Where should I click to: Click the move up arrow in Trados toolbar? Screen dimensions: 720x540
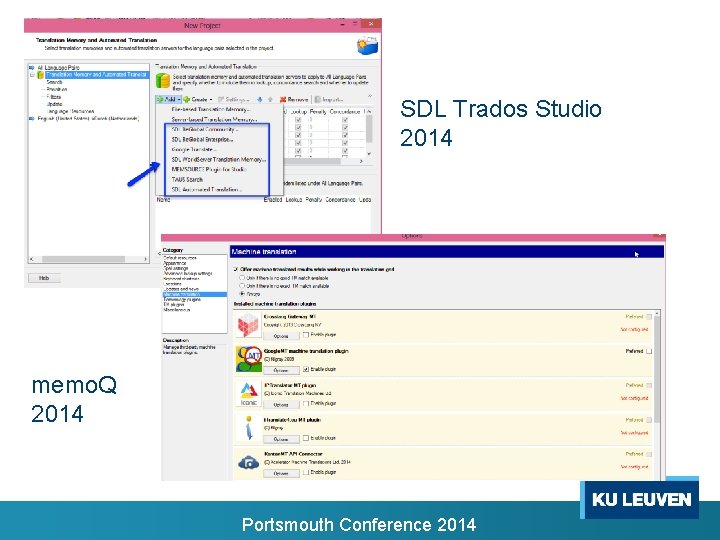270,99
